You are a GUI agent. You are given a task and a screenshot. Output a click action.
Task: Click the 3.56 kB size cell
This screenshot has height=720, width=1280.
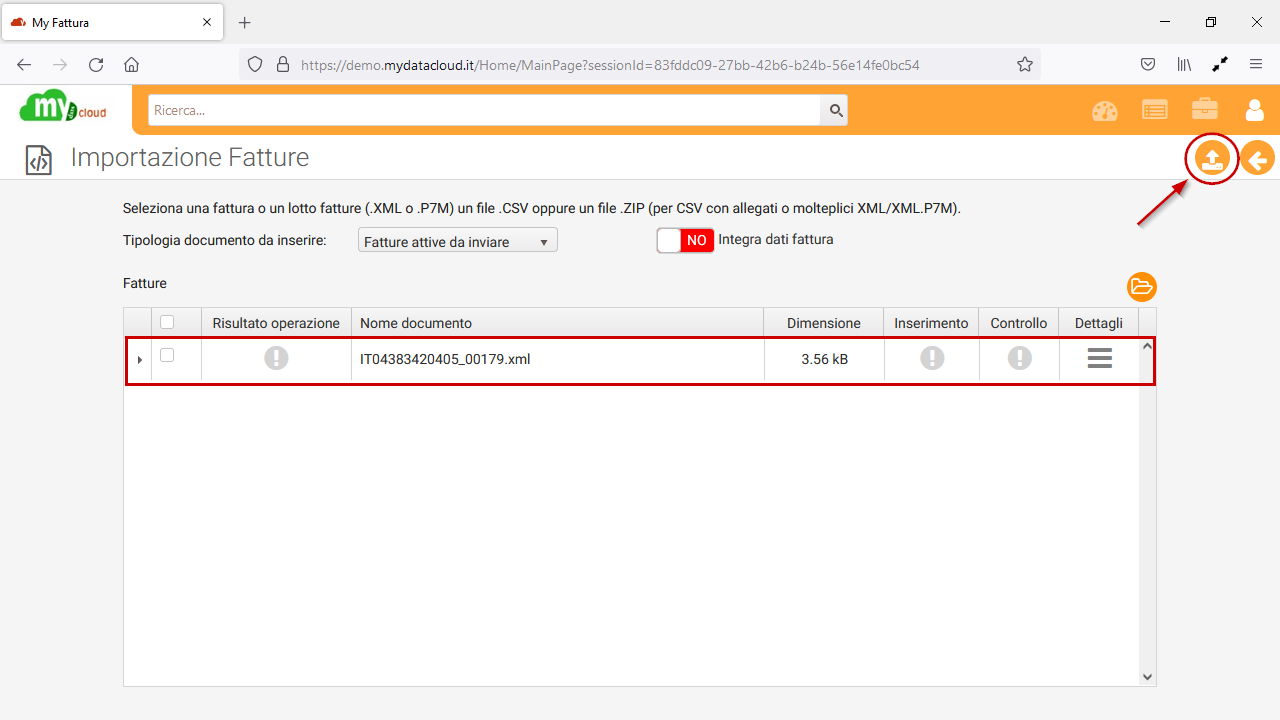click(x=824, y=359)
